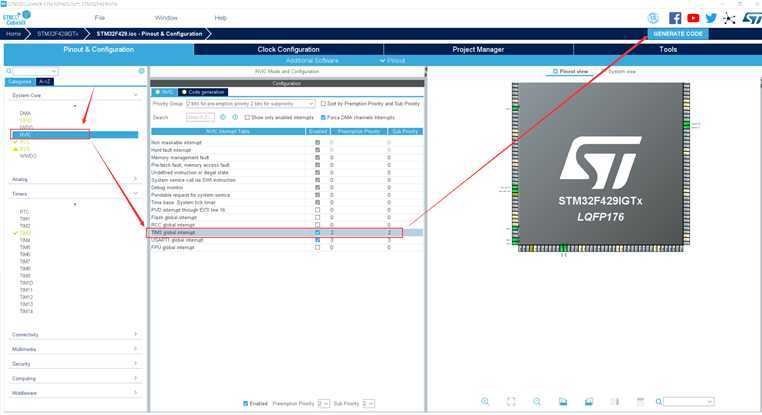Select DMA in System Core list
This screenshot has height=415, width=762.
point(25,113)
